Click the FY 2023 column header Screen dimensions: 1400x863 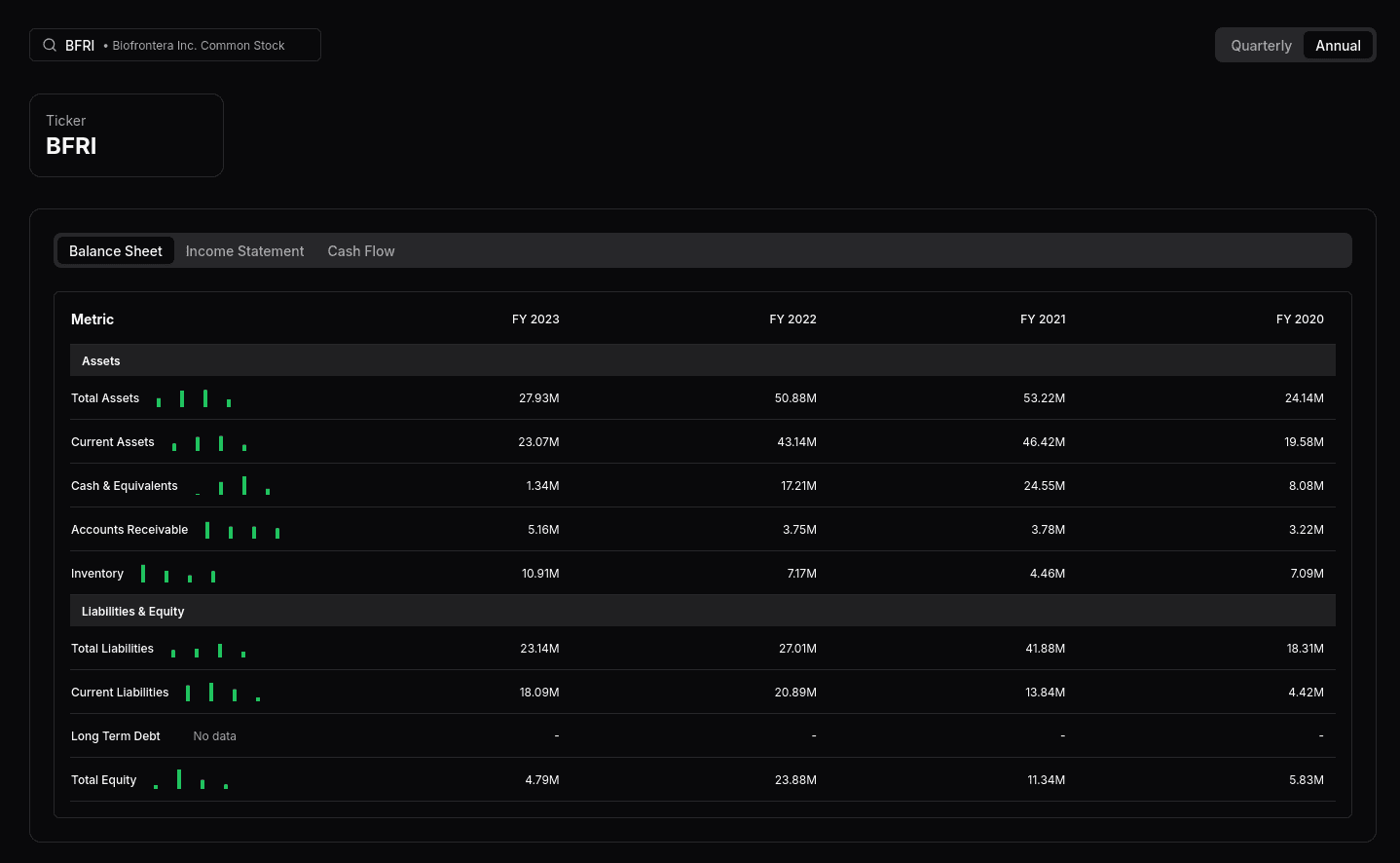(535, 319)
